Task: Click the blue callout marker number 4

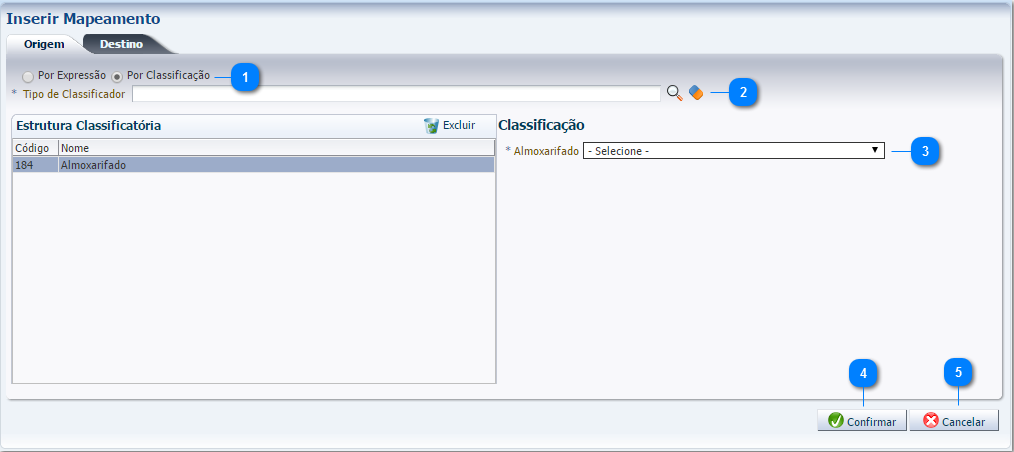Action: (863, 372)
